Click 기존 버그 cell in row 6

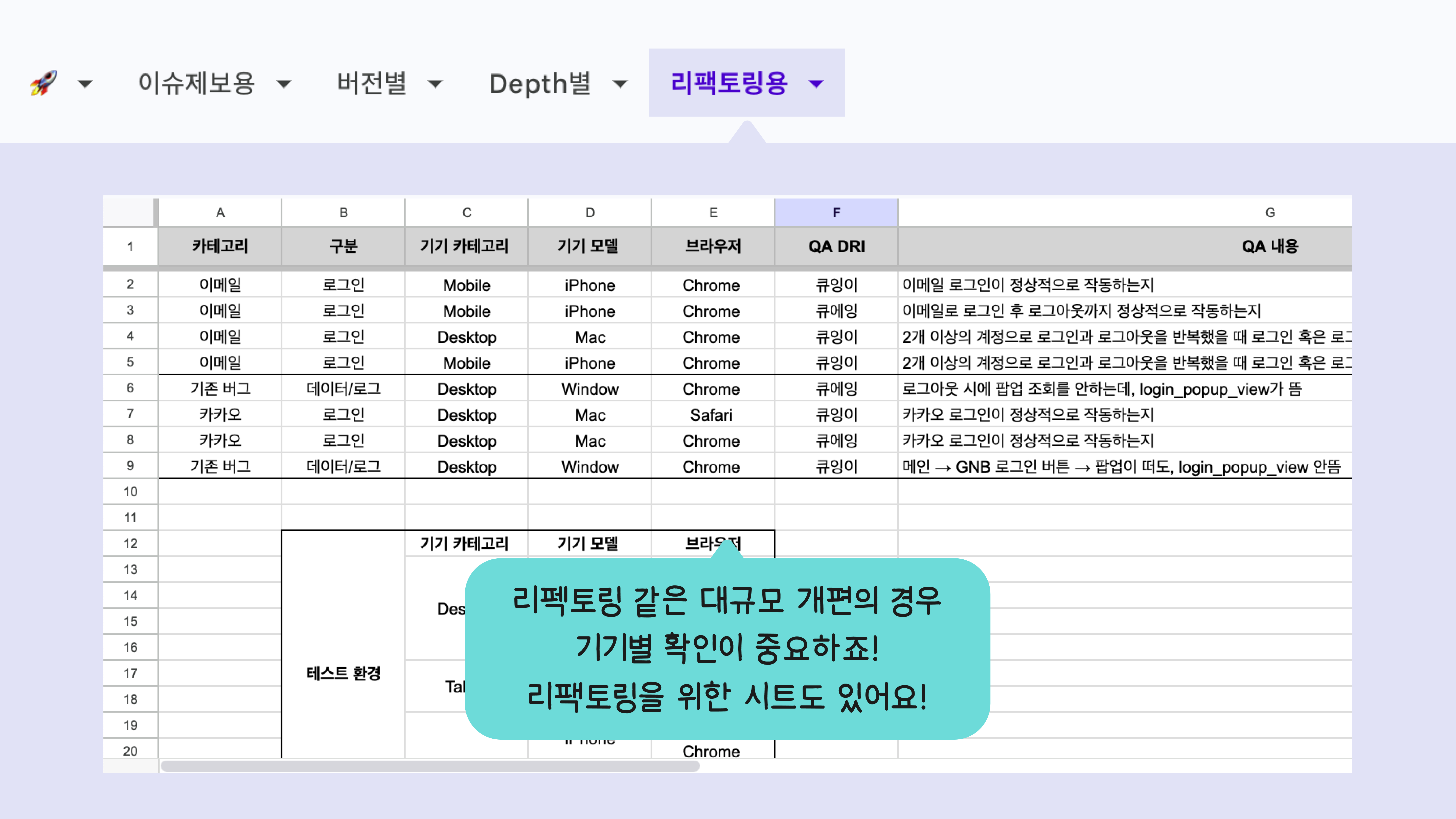220,389
